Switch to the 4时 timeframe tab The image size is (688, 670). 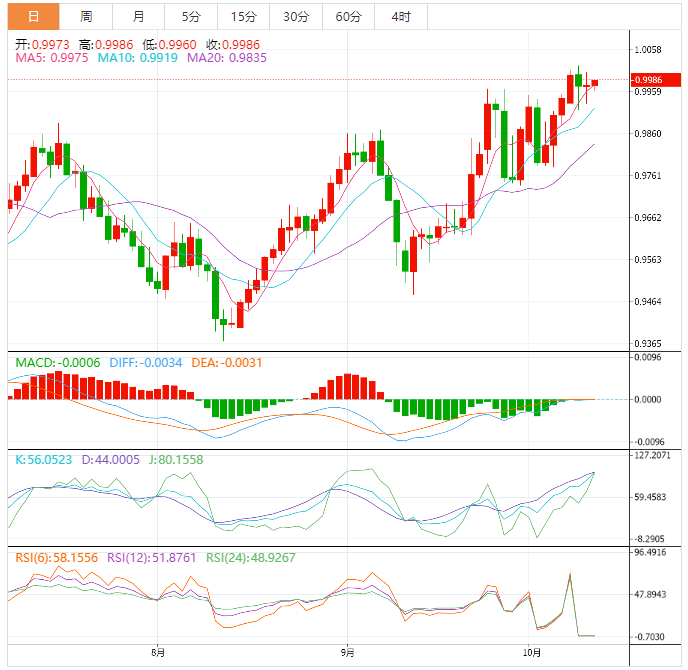pyautogui.click(x=400, y=16)
